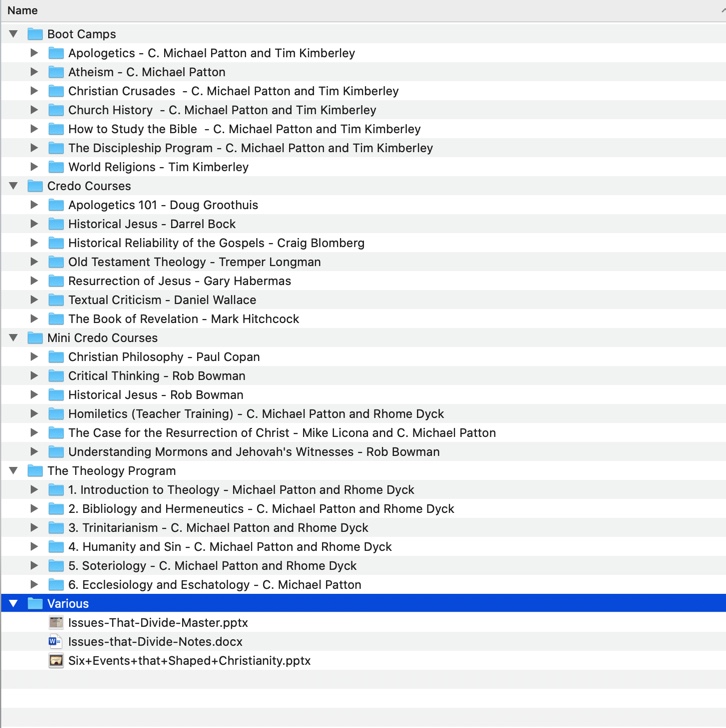Screen dimensions: 726x728
Task: Expand Historical Jesus - Darrel Bock folder
Action: tap(34, 224)
